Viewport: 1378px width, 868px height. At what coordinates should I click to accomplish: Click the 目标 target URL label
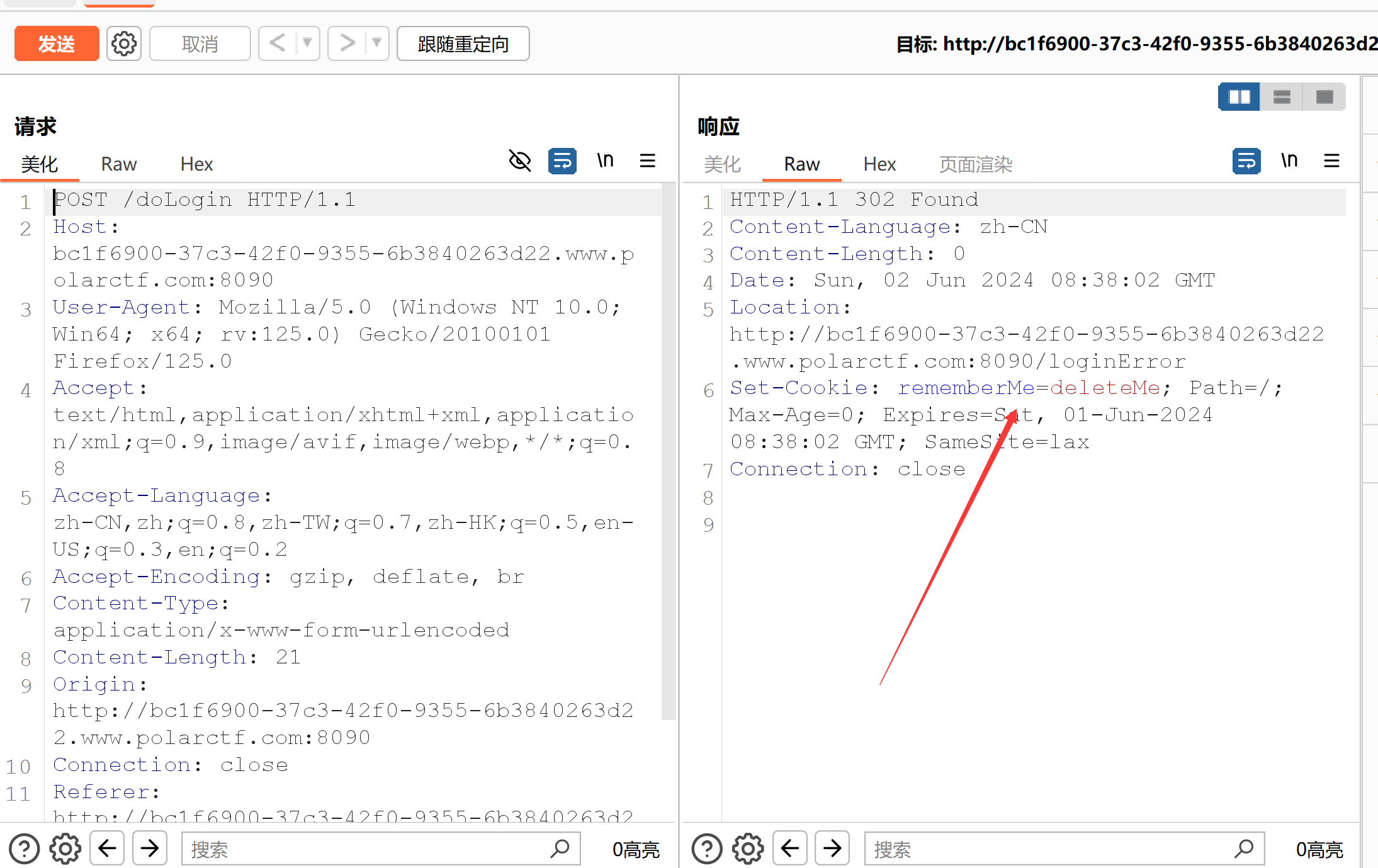click(x=1136, y=43)
